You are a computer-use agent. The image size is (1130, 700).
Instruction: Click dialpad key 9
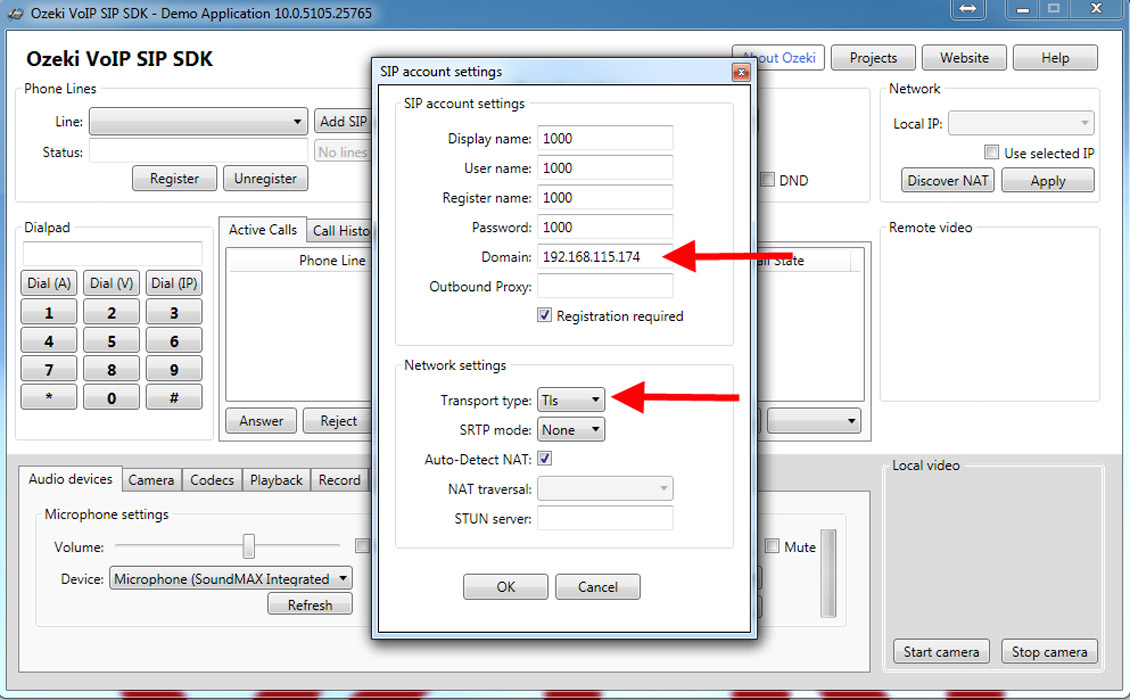pos(174,369)
